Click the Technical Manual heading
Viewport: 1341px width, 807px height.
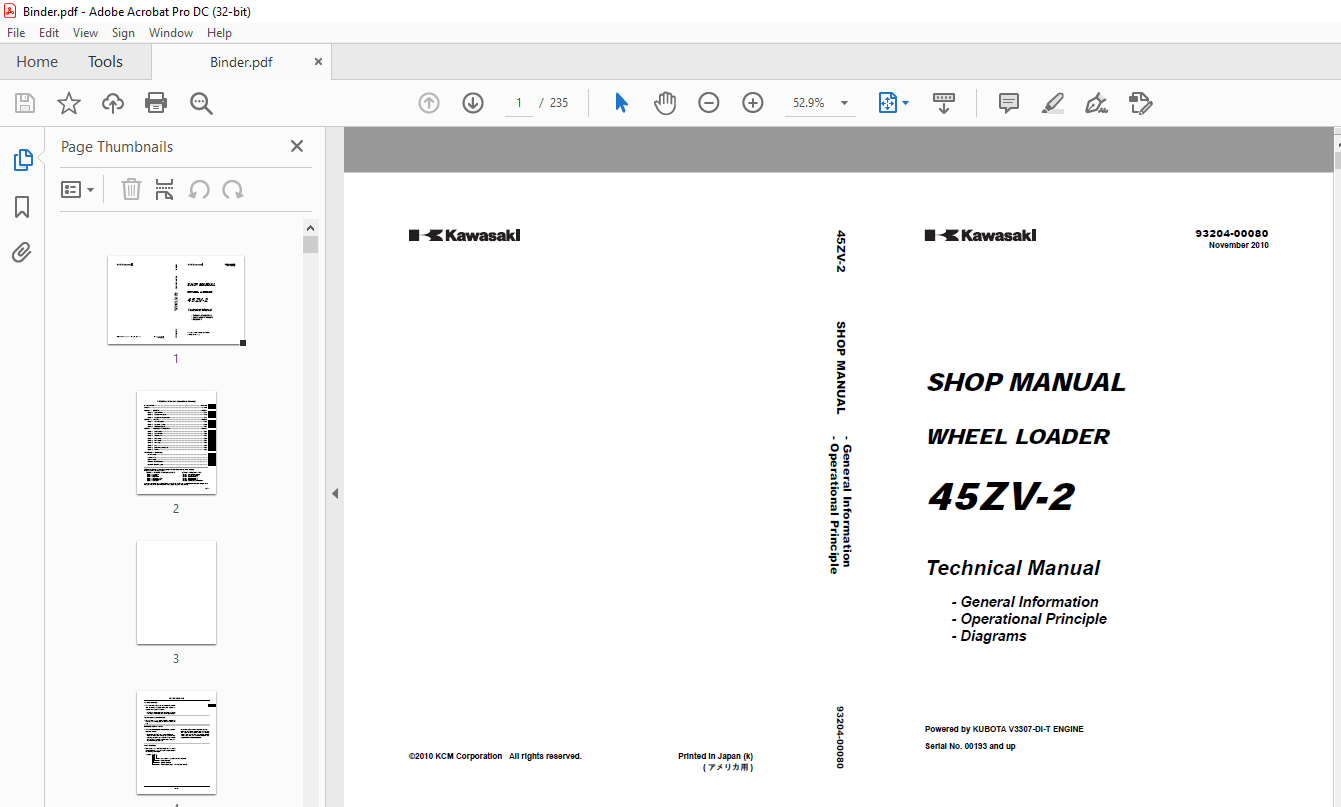(x=1013, y=568)
